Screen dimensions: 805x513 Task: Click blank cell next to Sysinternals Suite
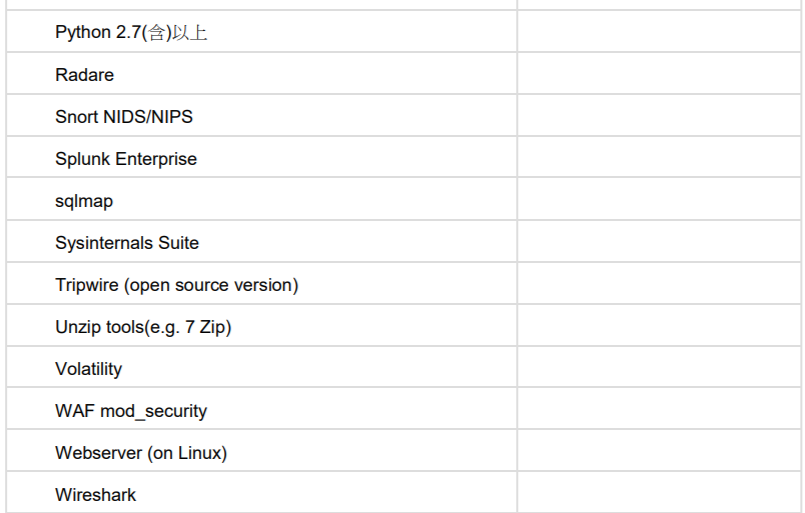point(659,241)
